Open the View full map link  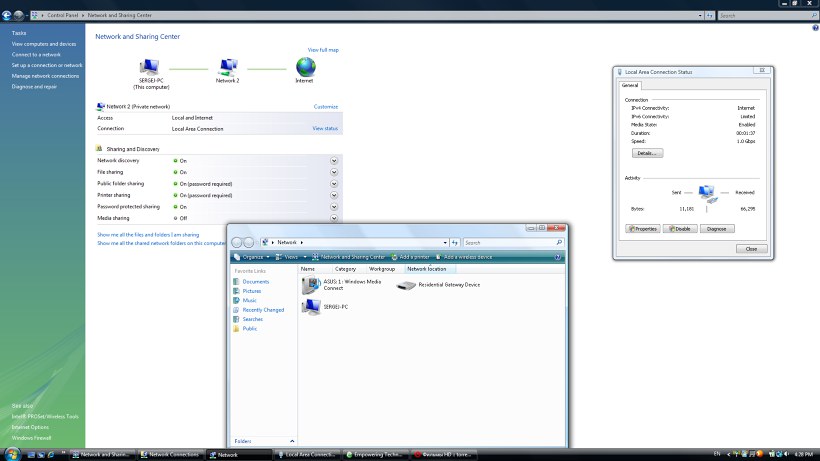tap(323, 49)
